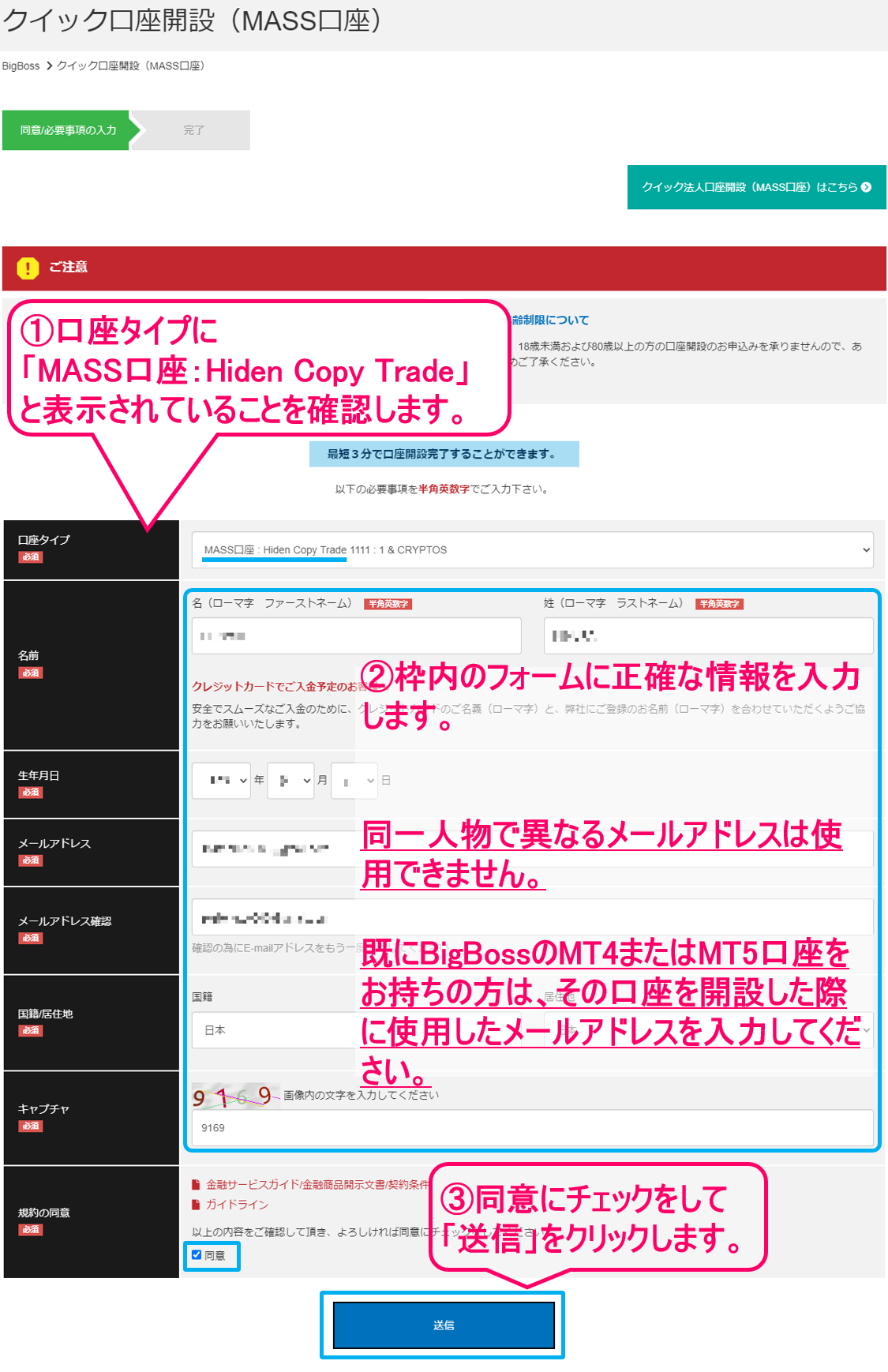Click the breadcrumb chevron after BigBoss
The height and width of the screenshot is (1372, 888).
(49, 66)
